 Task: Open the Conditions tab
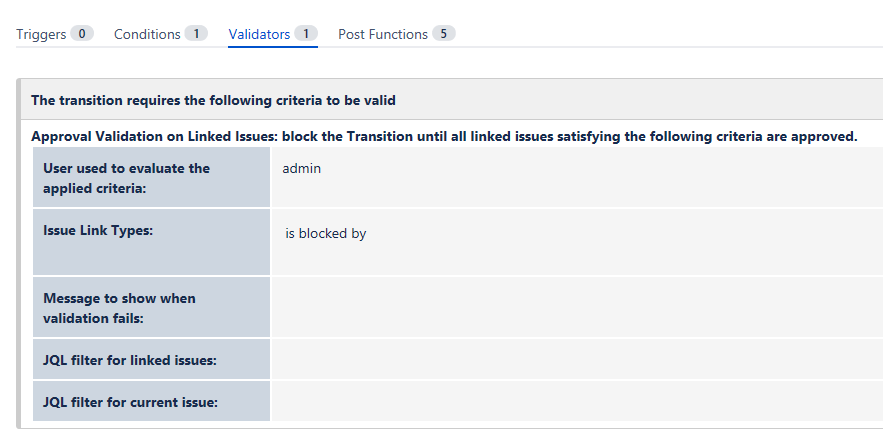147,34
